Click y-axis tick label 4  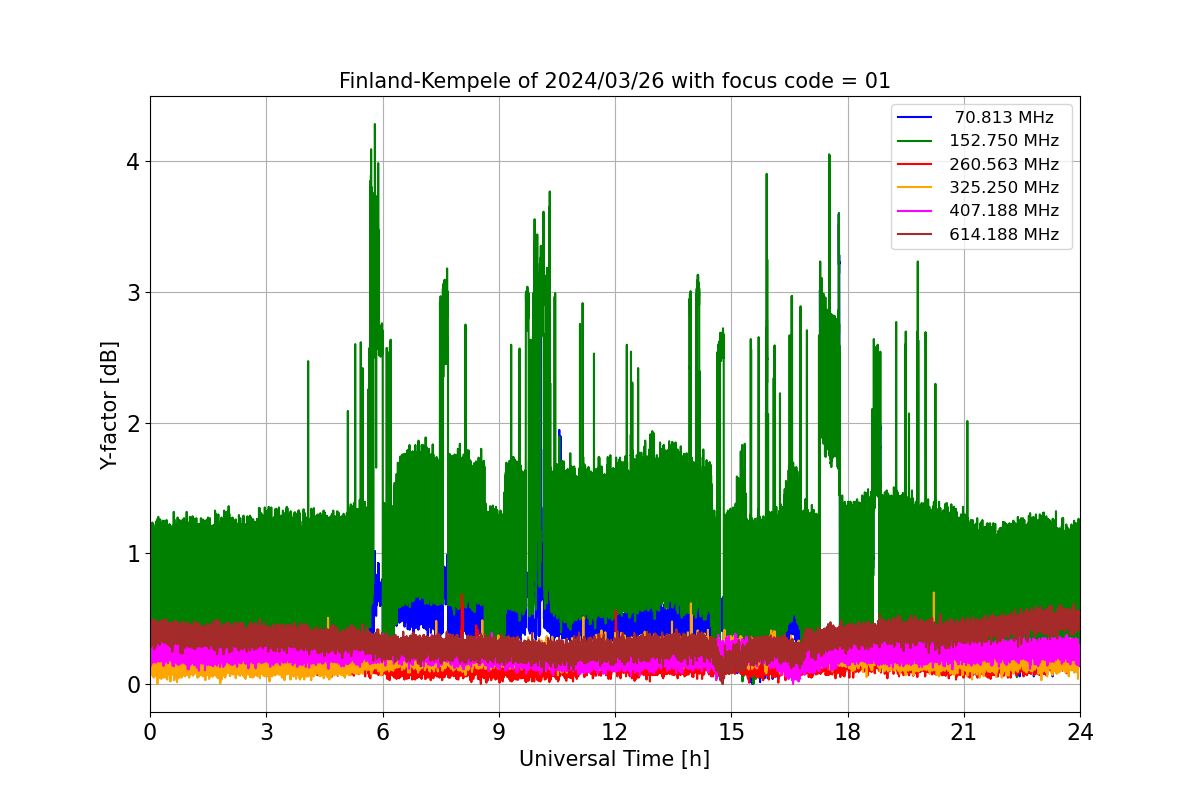(x=132, y=162)
